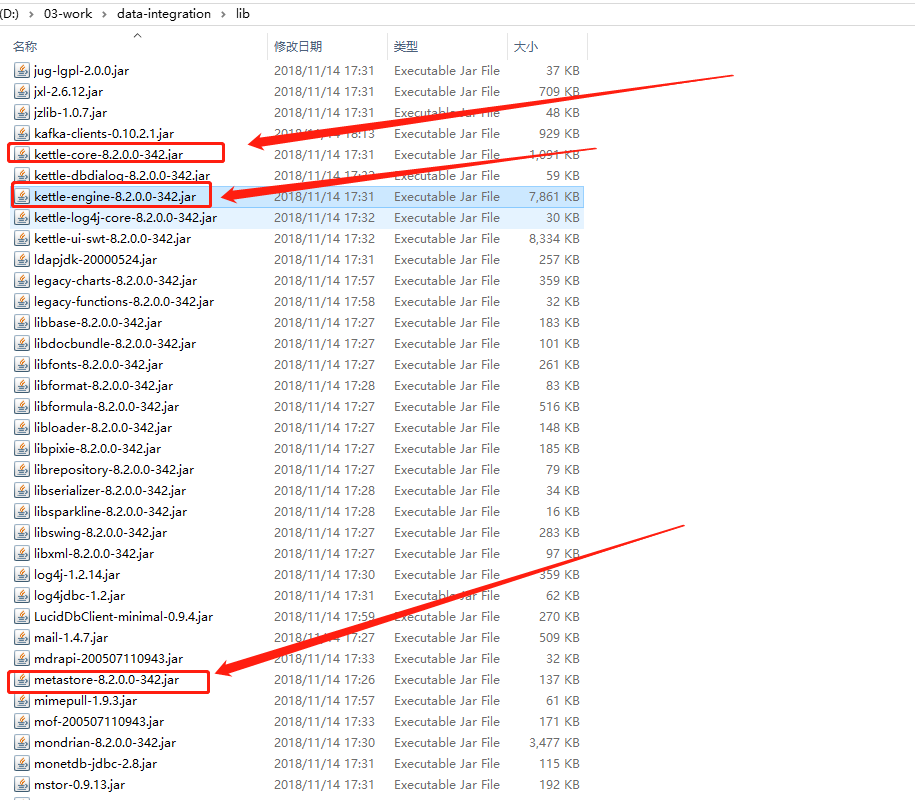Viewport: 915px width, 800px height.
Task: Select the kettle-ui-swt-8.2.0.0-342.jar file
Action: [x=112, y=239]
